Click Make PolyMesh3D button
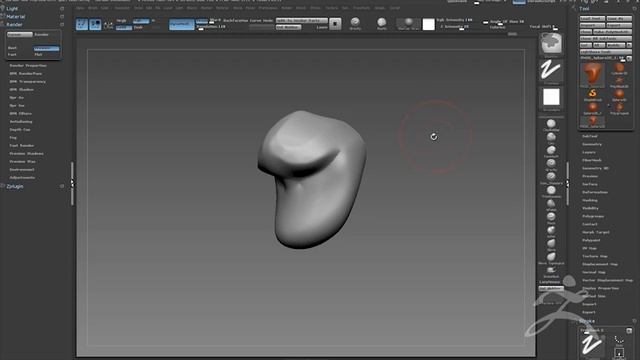The height and width of the screenshot is (360, 640). (x=613, y=32)
